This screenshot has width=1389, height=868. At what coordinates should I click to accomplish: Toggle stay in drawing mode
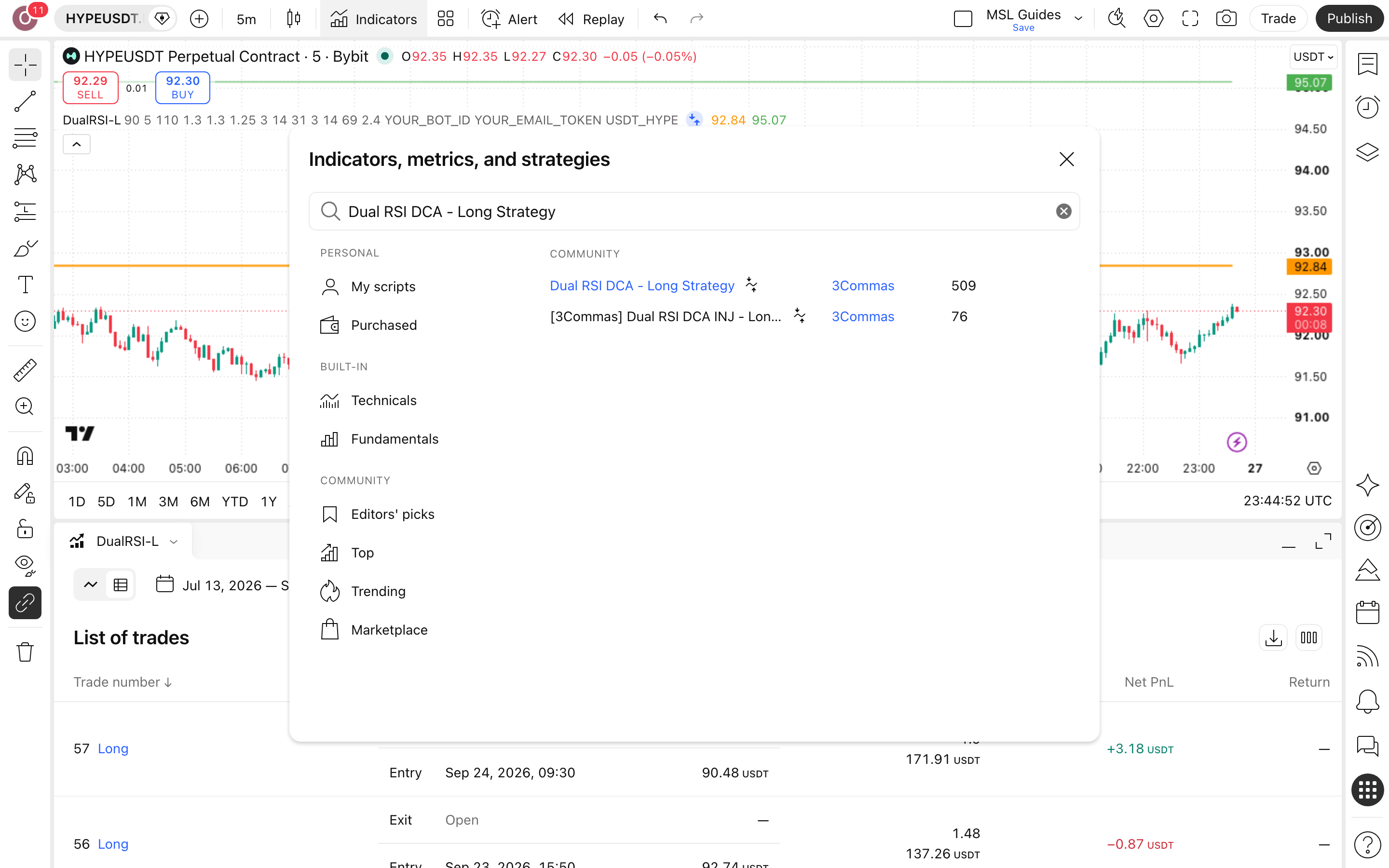point(25,493)
